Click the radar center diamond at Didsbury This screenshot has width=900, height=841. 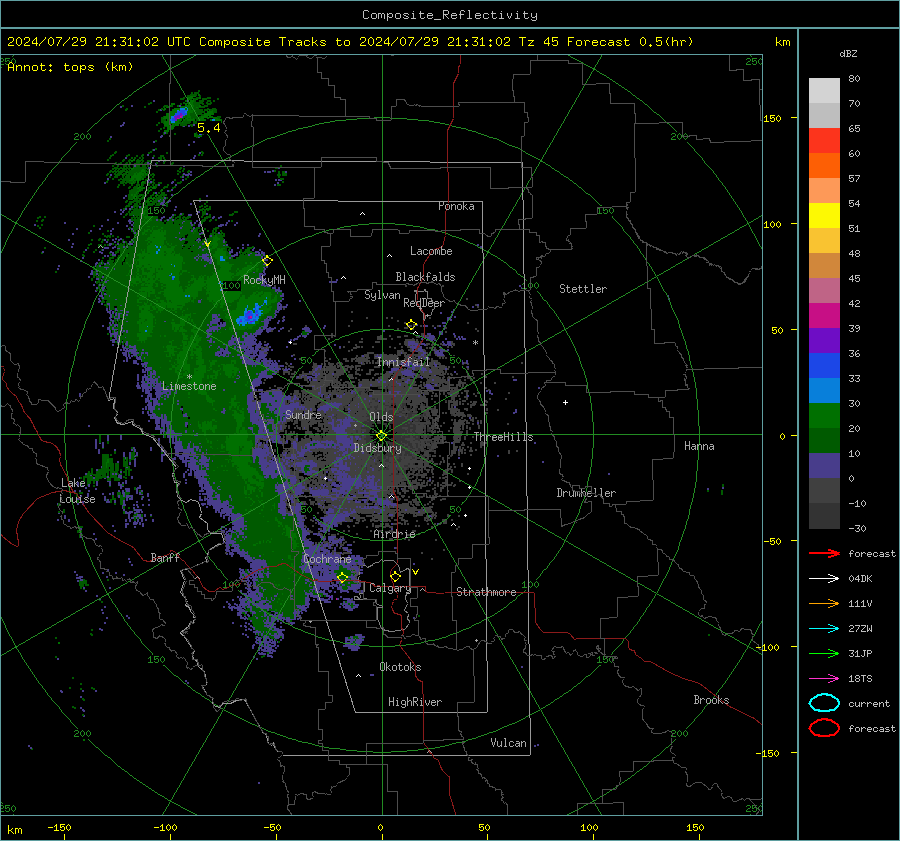pyautogui.click(x=382, y=436)
